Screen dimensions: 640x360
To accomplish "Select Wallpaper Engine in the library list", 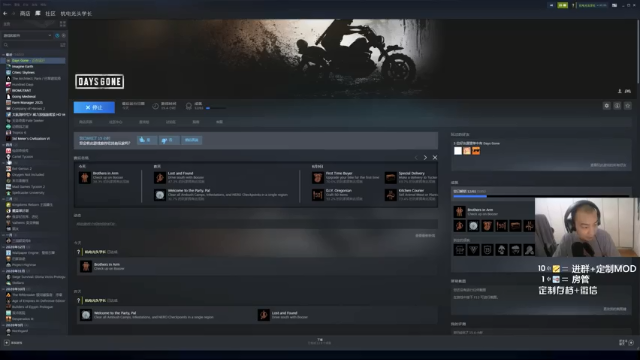I will coord(33,253).
